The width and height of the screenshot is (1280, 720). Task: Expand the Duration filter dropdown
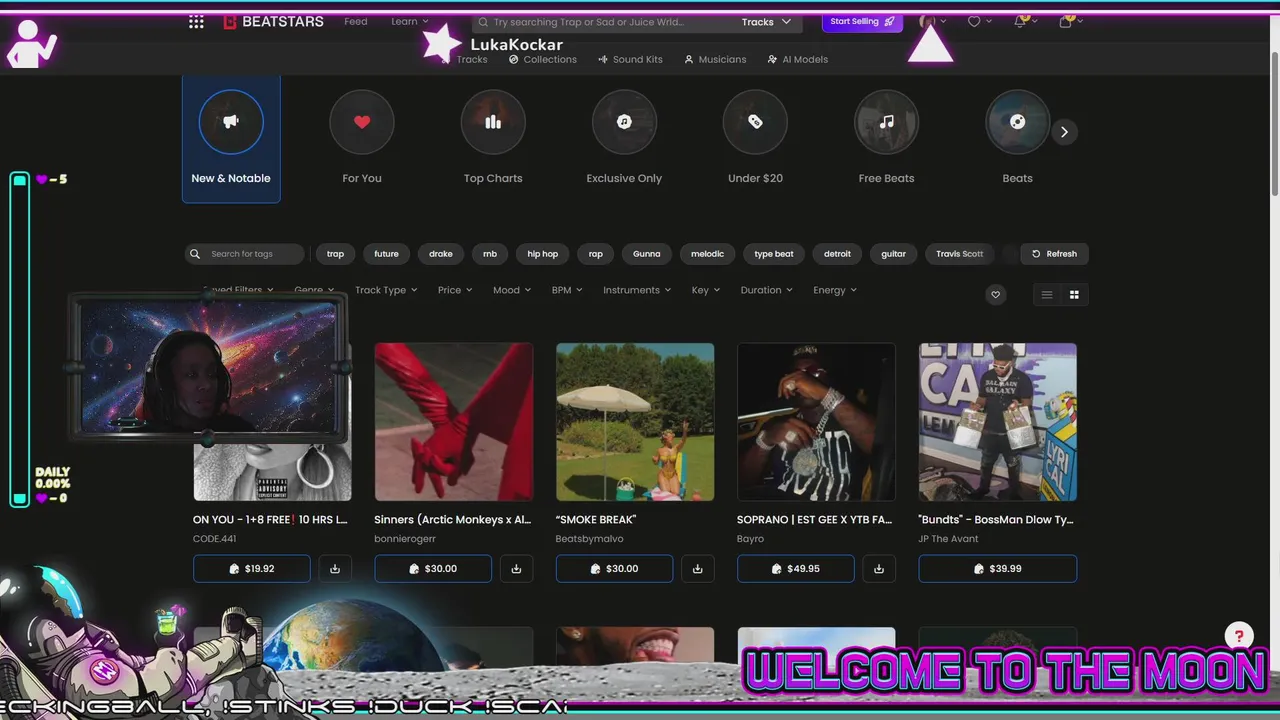[766, 290]
